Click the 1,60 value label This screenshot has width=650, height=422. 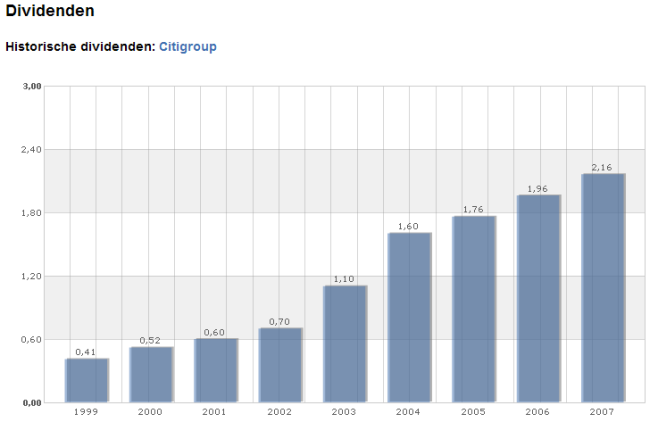pos(408,226)
